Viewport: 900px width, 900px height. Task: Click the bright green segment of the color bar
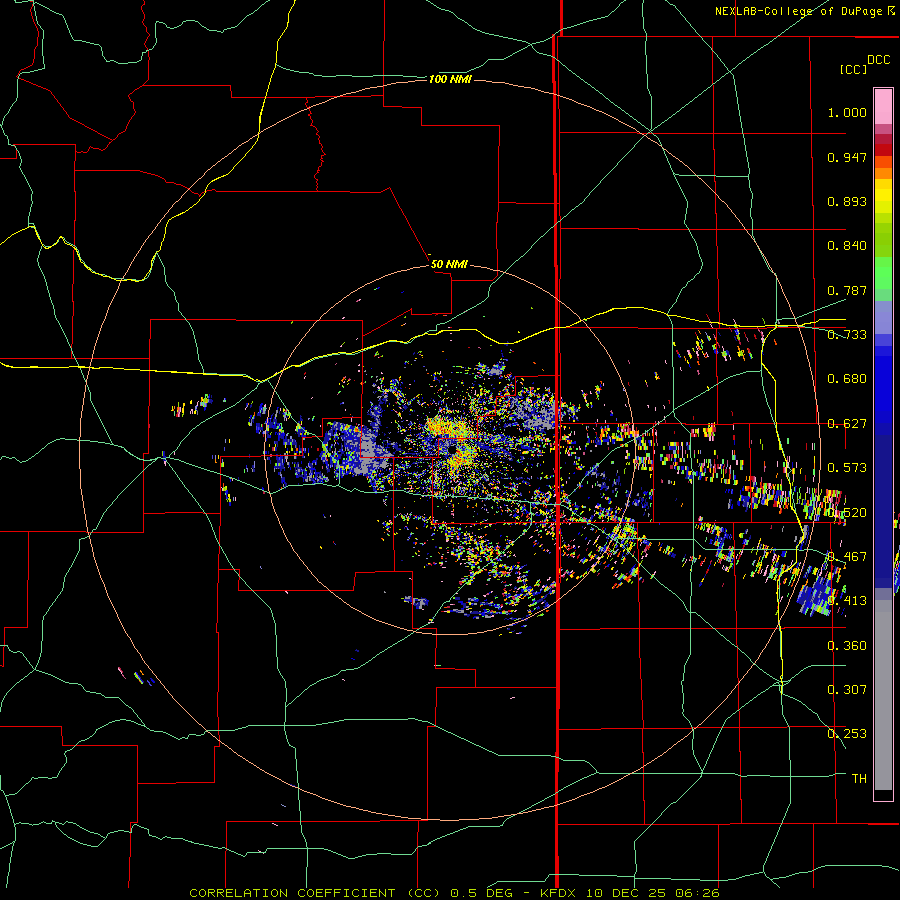(x=883, y=273)
